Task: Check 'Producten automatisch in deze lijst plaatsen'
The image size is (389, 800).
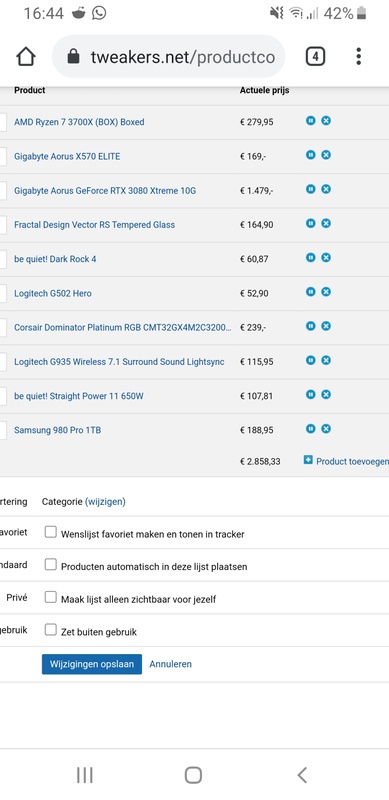Action: (50, 564)
